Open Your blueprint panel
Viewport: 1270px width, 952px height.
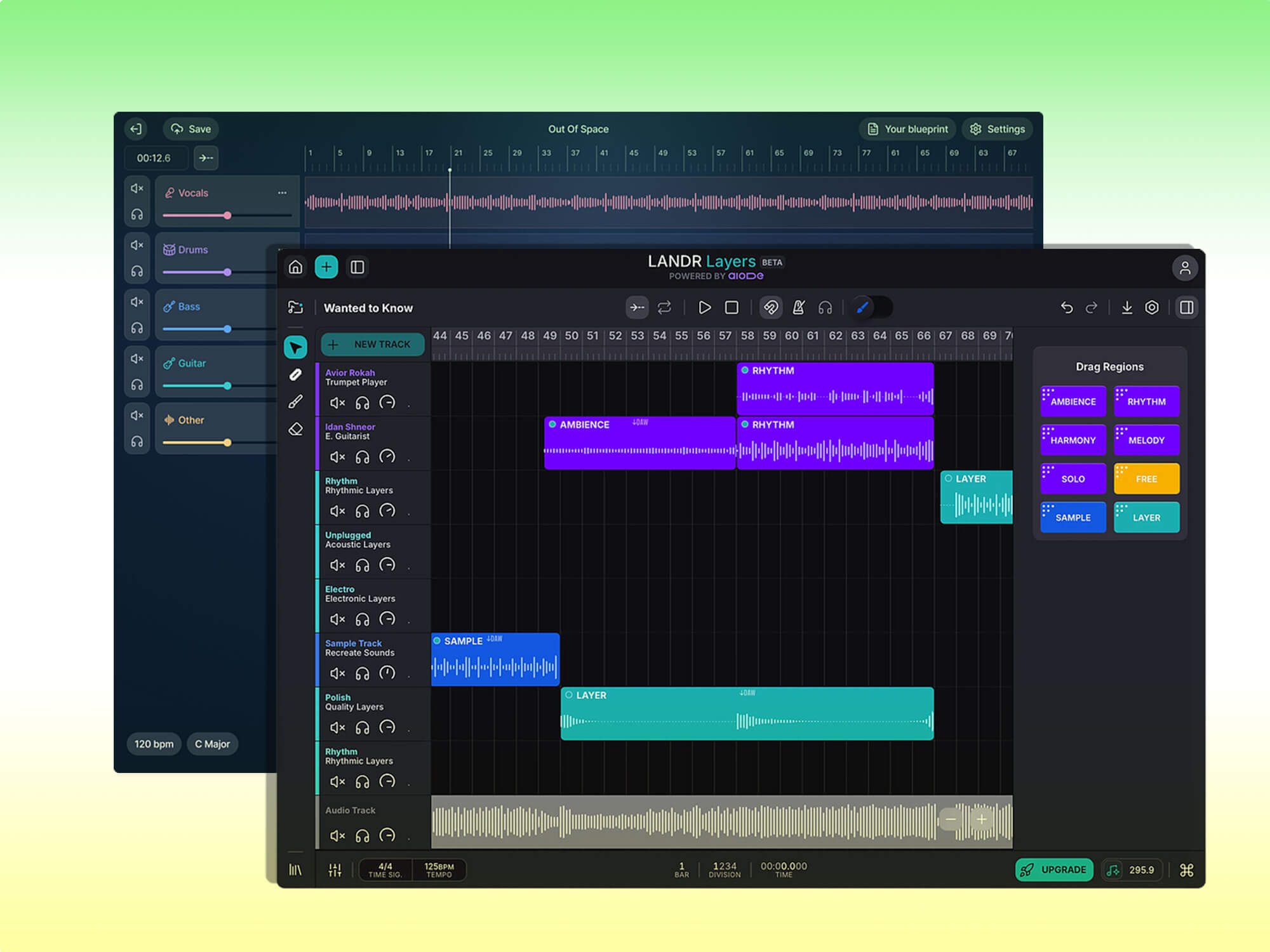(x=907, y=129)
